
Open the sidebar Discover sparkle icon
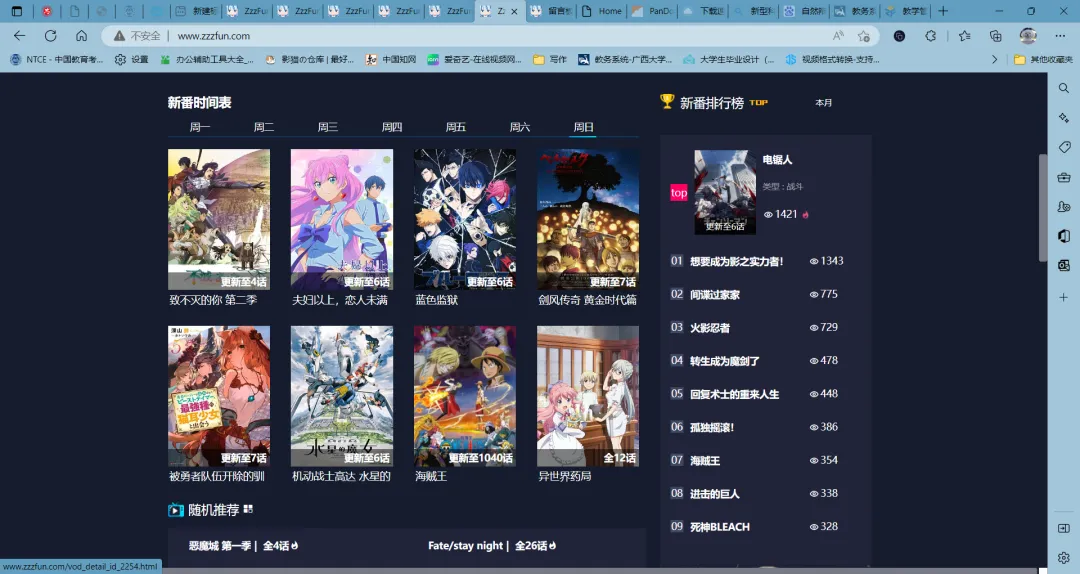(x=1063, y=118)
